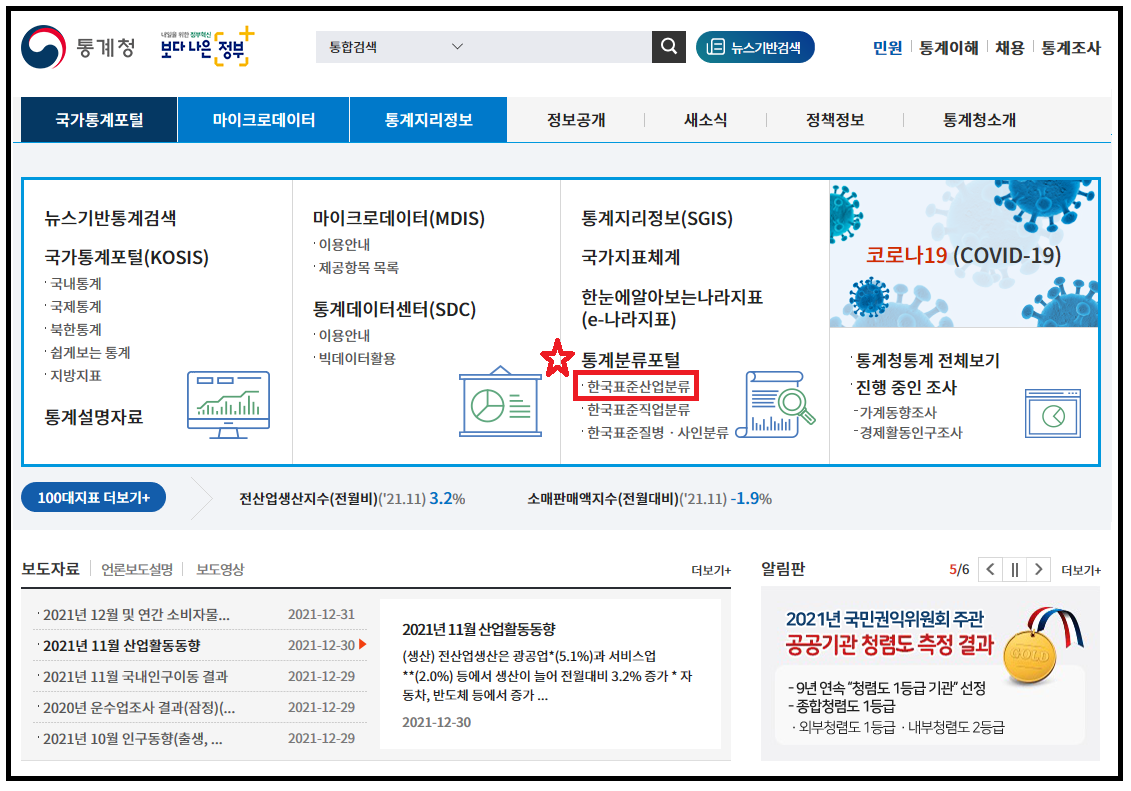Open 채용 top link

pyautogui.click(x=1010, y=48)
